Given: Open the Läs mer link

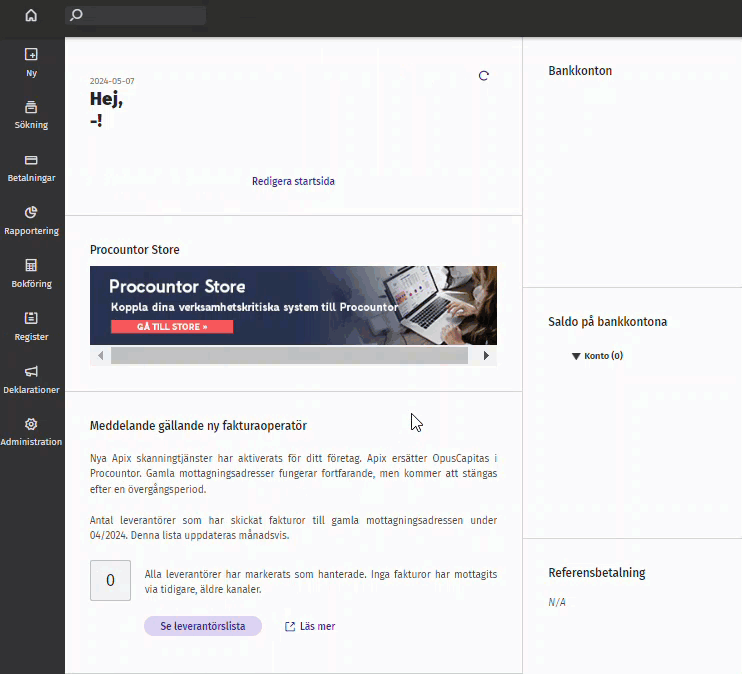Looking at the screenshot, I should [x=318, y=626].
